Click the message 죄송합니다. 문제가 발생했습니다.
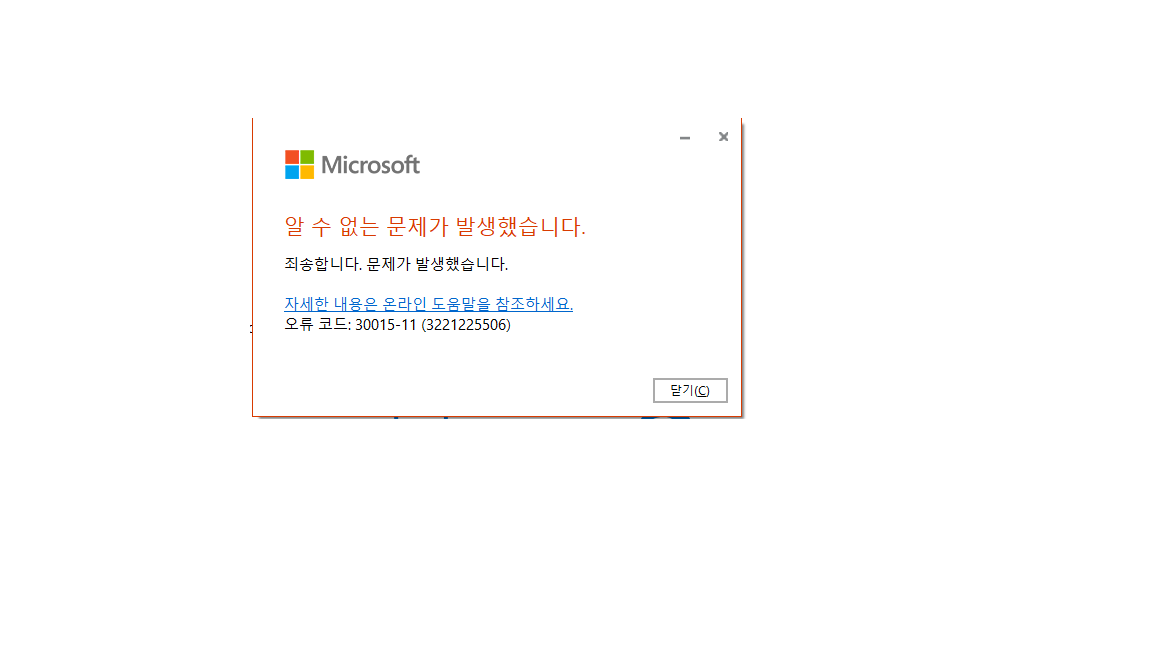 [396, 264]
